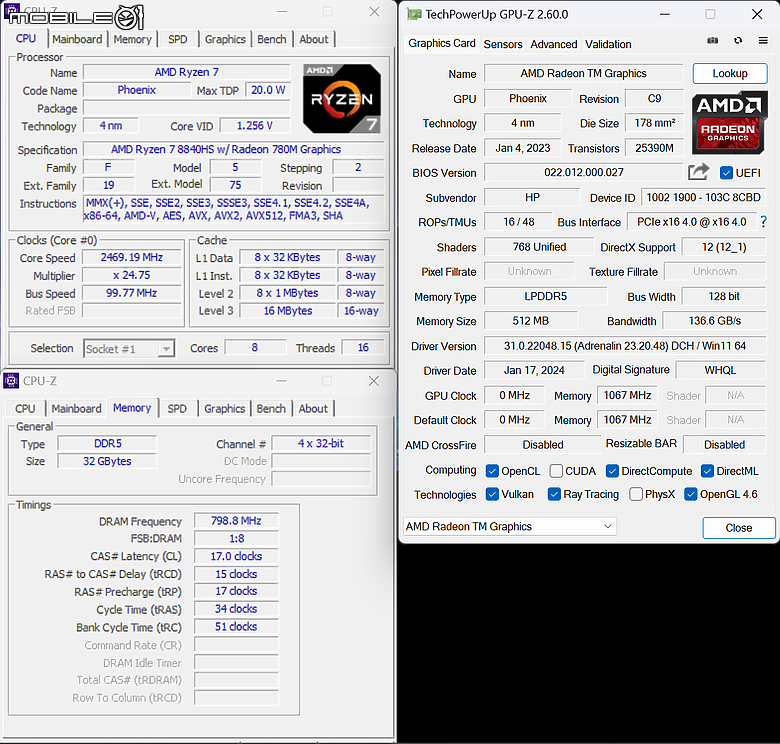
Task: Toggle the DirectML checkbox
Action: pos(707,470)
